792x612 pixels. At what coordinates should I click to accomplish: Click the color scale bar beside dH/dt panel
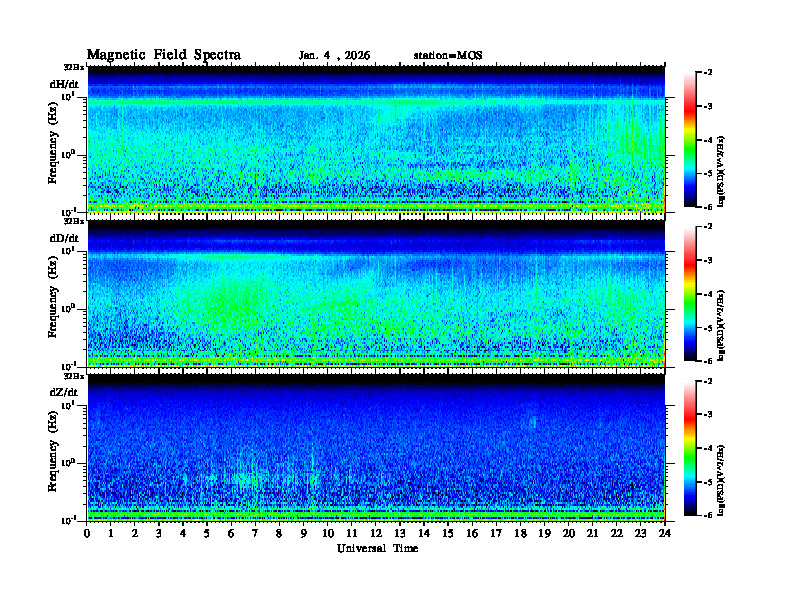[x=690, y=140]
